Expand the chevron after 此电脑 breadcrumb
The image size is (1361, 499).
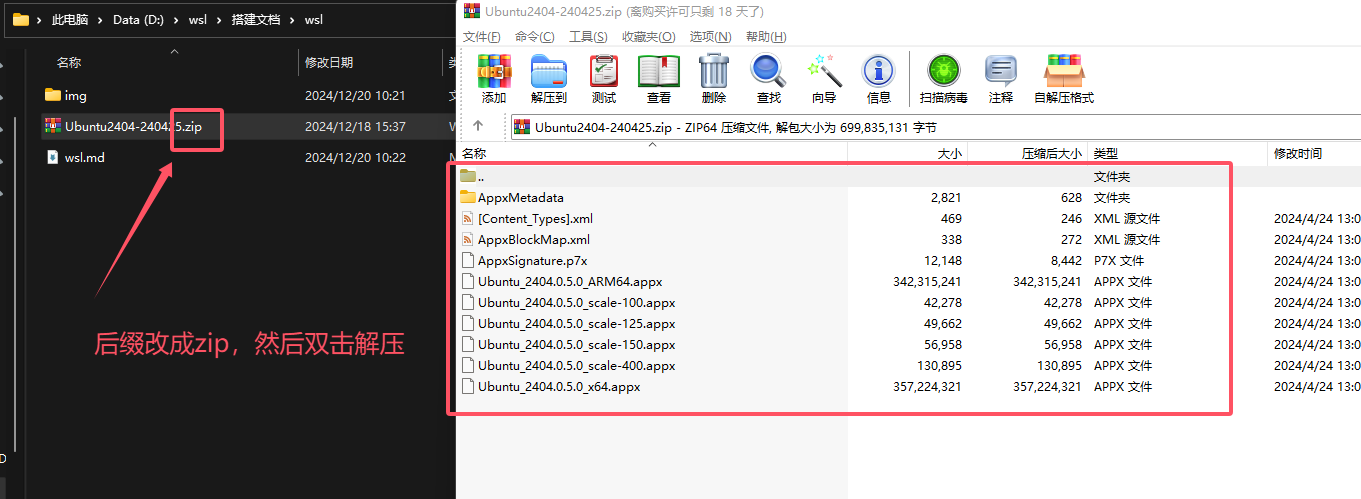coord(102,19)
